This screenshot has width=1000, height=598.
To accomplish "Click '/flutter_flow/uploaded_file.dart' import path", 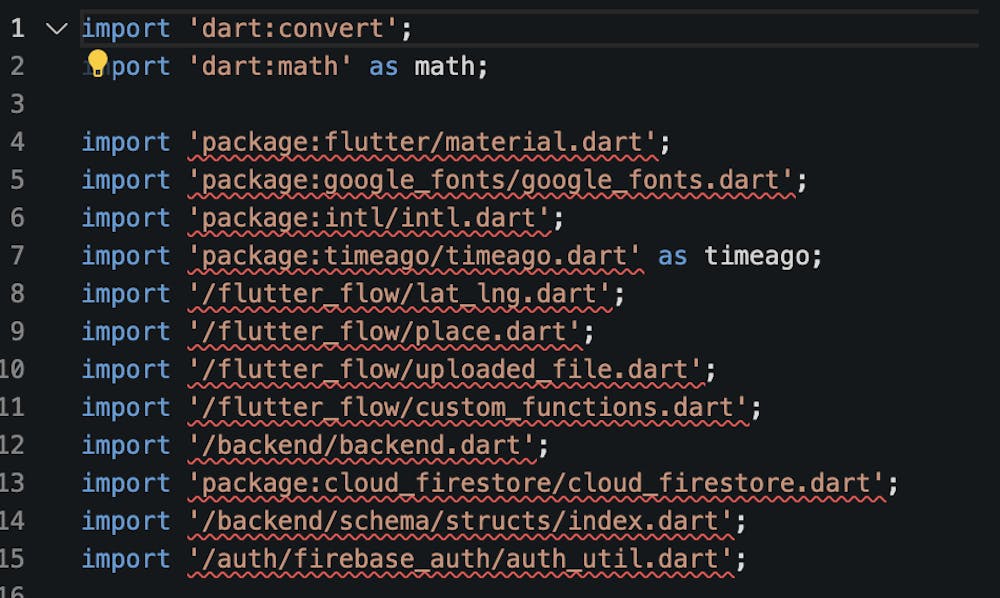I will pos(445,370).
